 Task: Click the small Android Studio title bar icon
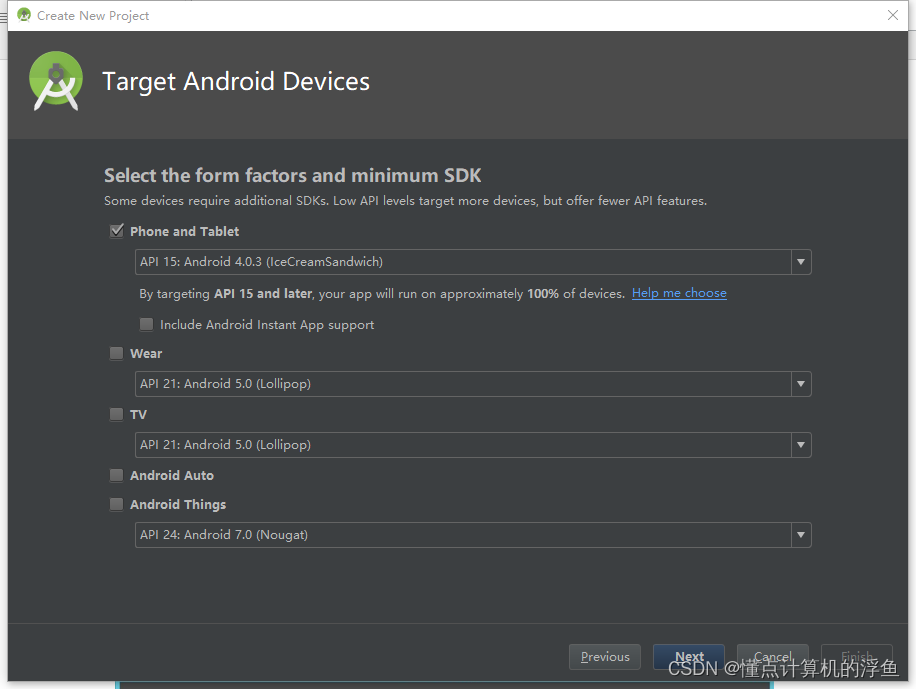[24, 15]
